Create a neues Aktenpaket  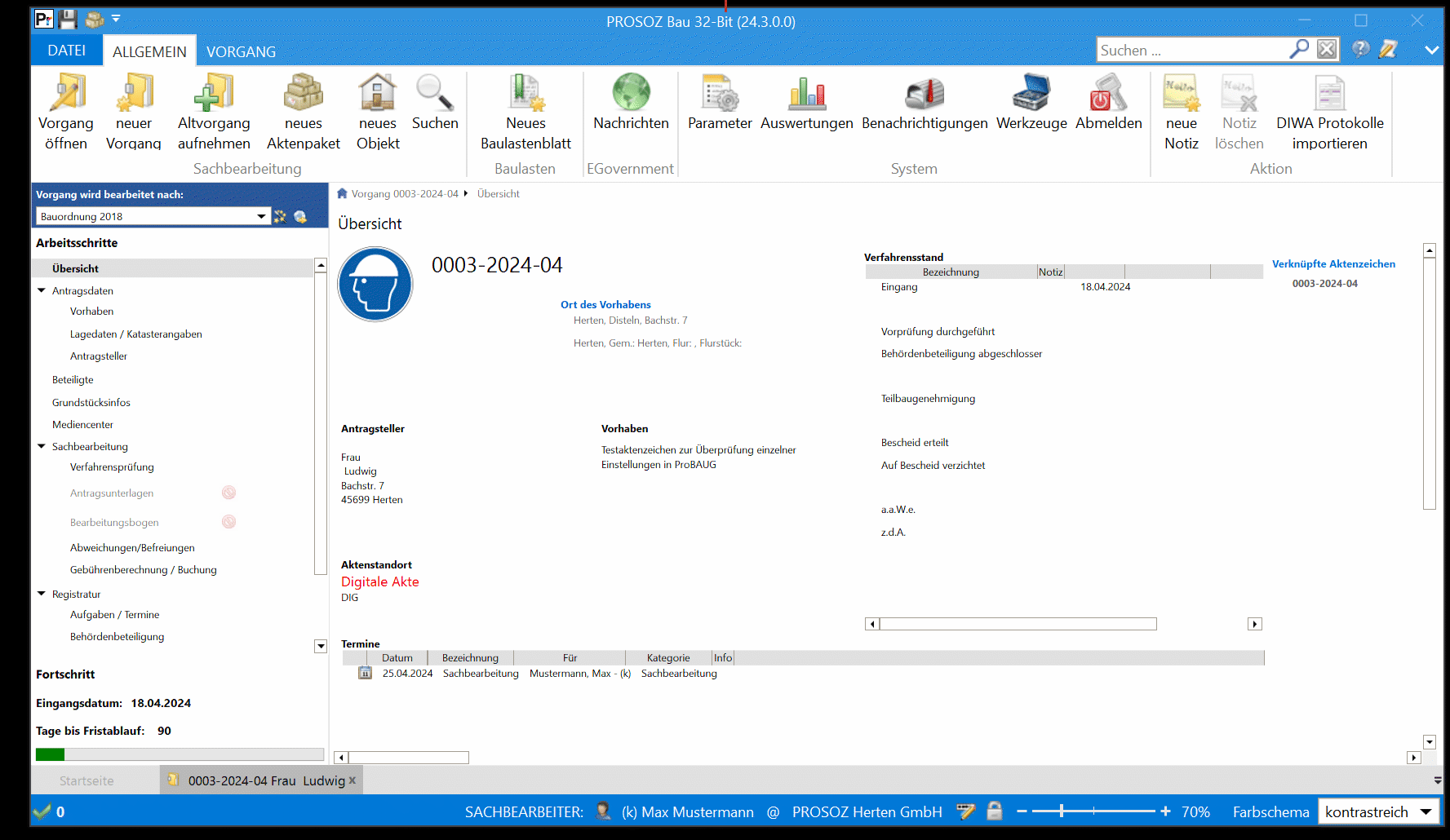tap(304, 112)
